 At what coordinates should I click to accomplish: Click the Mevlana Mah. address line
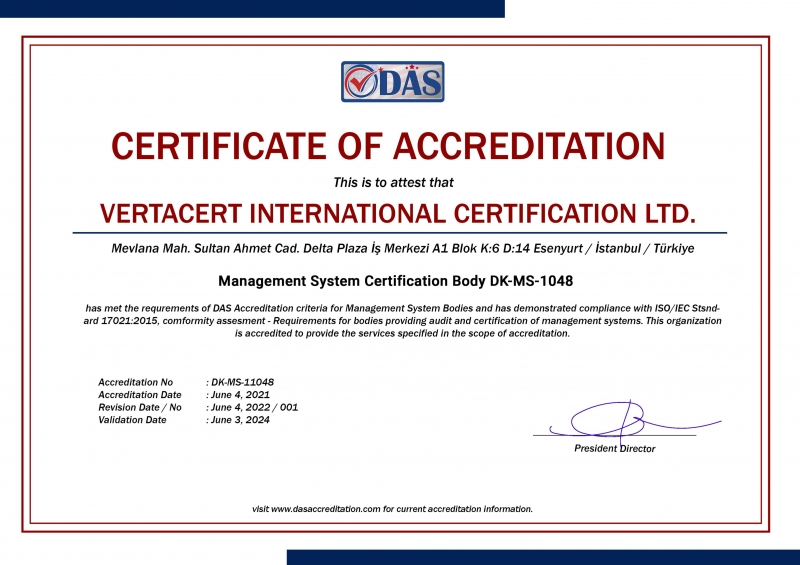(x=402, y=247)
